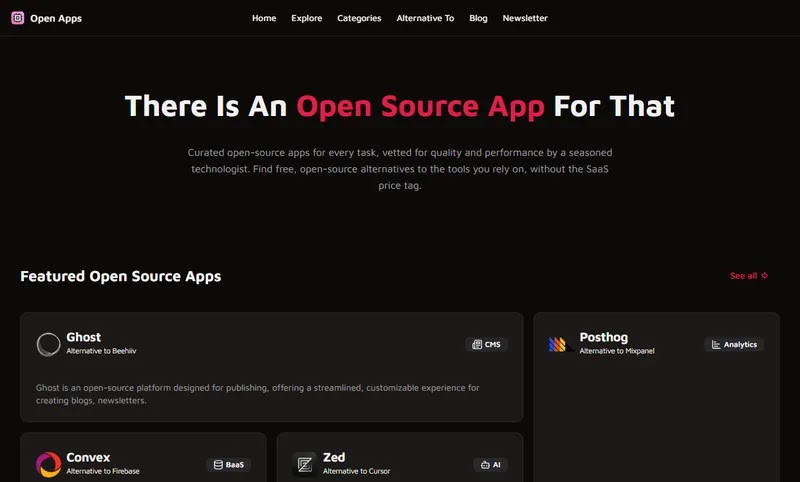Screen dimensions: 800x482
Task: Click the arrow icon next to See all
Action: click(764, 275)
